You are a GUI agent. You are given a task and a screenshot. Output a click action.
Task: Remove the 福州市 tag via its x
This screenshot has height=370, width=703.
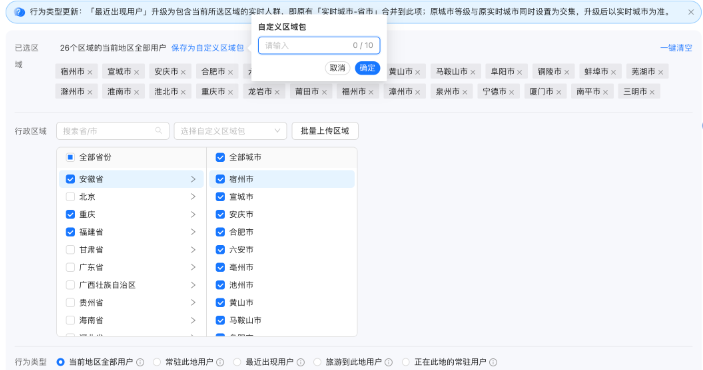pos(371,92)
